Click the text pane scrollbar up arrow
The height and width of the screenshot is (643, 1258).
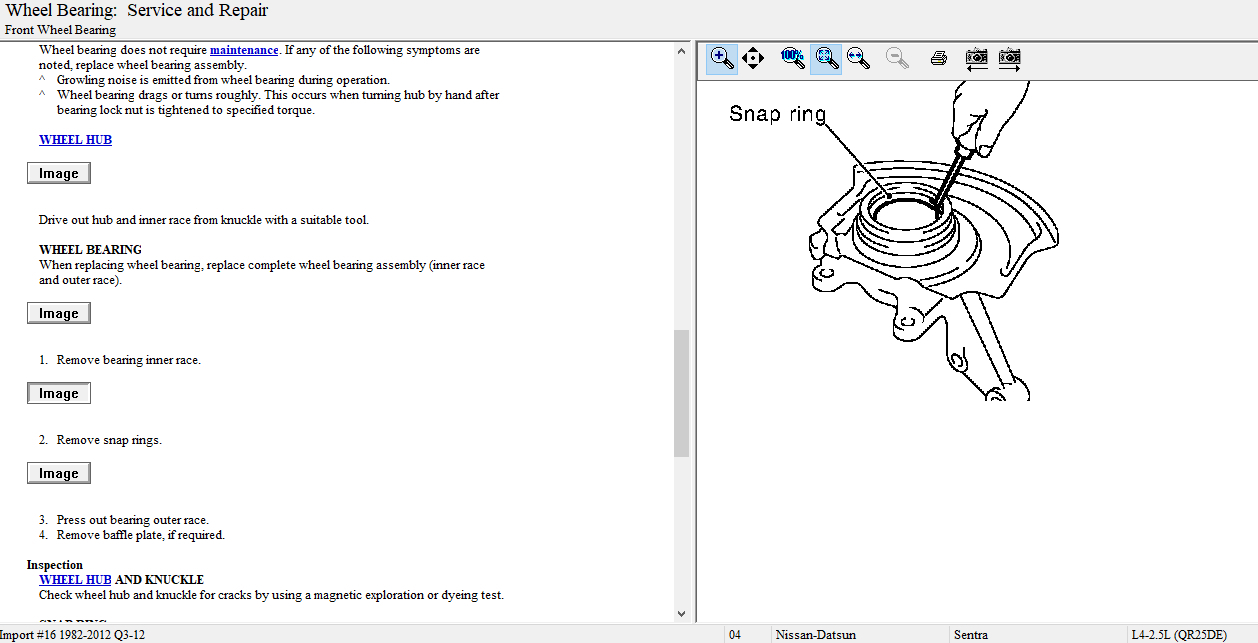pos(682,50)
